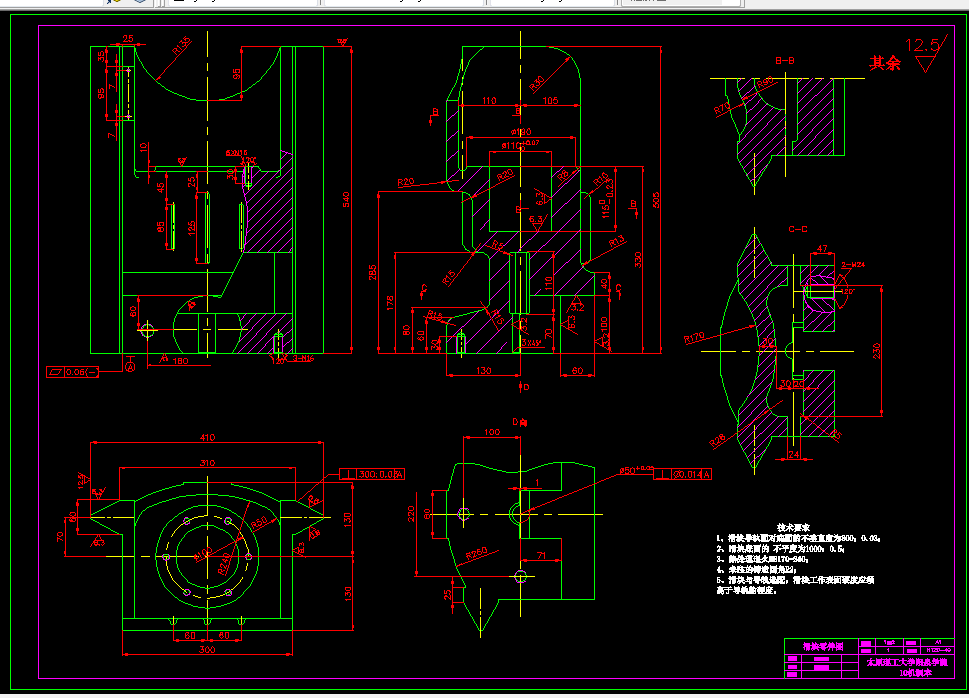The width and height of the screenshot is (969, 698).
Task: Select technical requirement line 2 text
Action: pos(781,548)
